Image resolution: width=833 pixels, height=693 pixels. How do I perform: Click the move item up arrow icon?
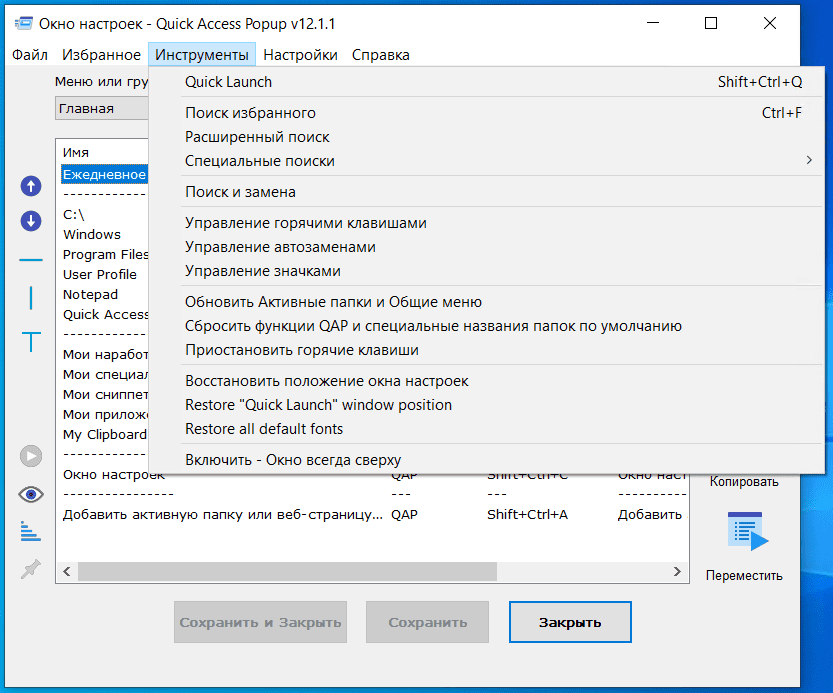coord(31,186)
